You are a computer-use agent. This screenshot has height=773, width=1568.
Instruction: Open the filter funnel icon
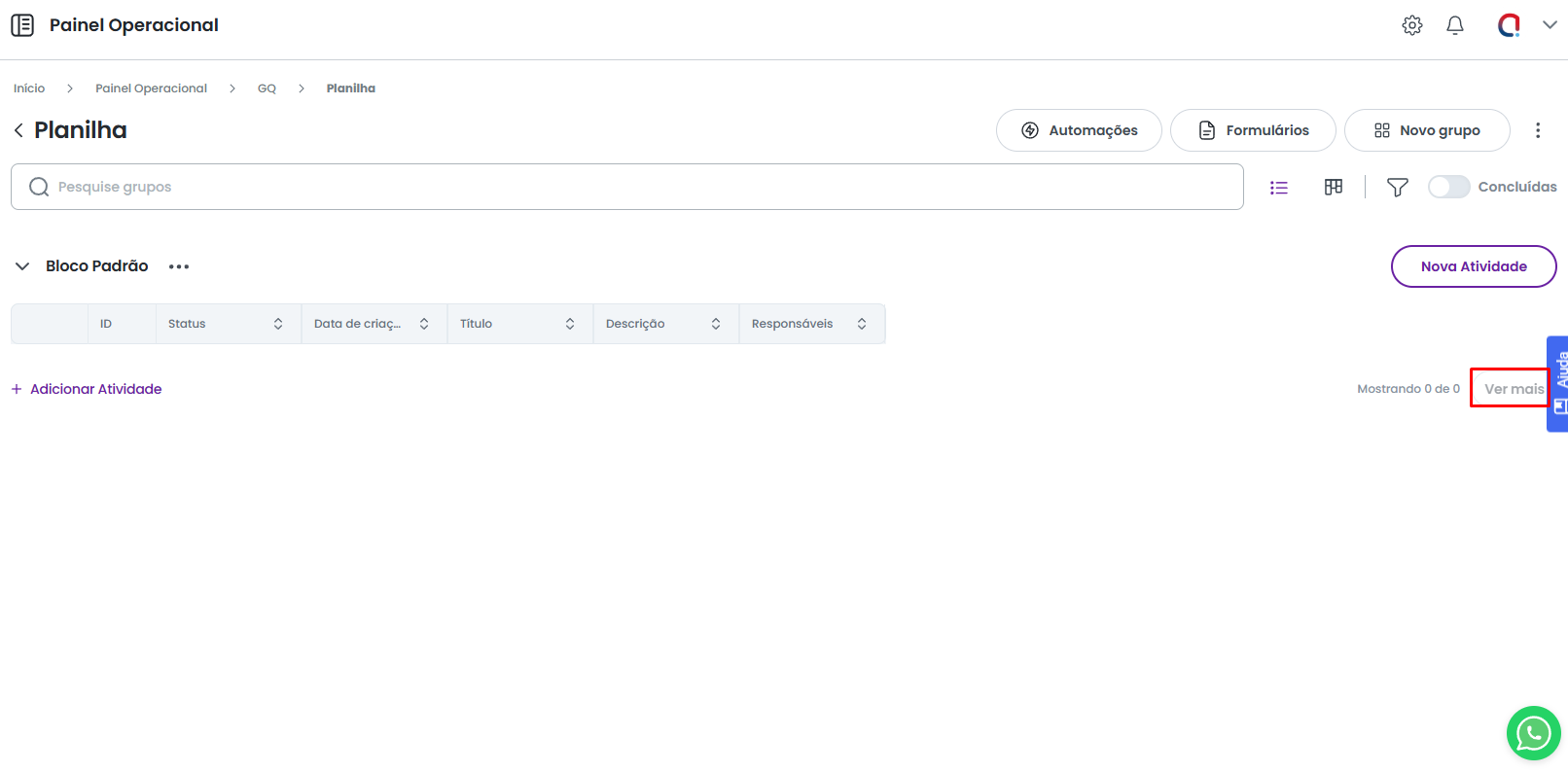(1397, 188)
